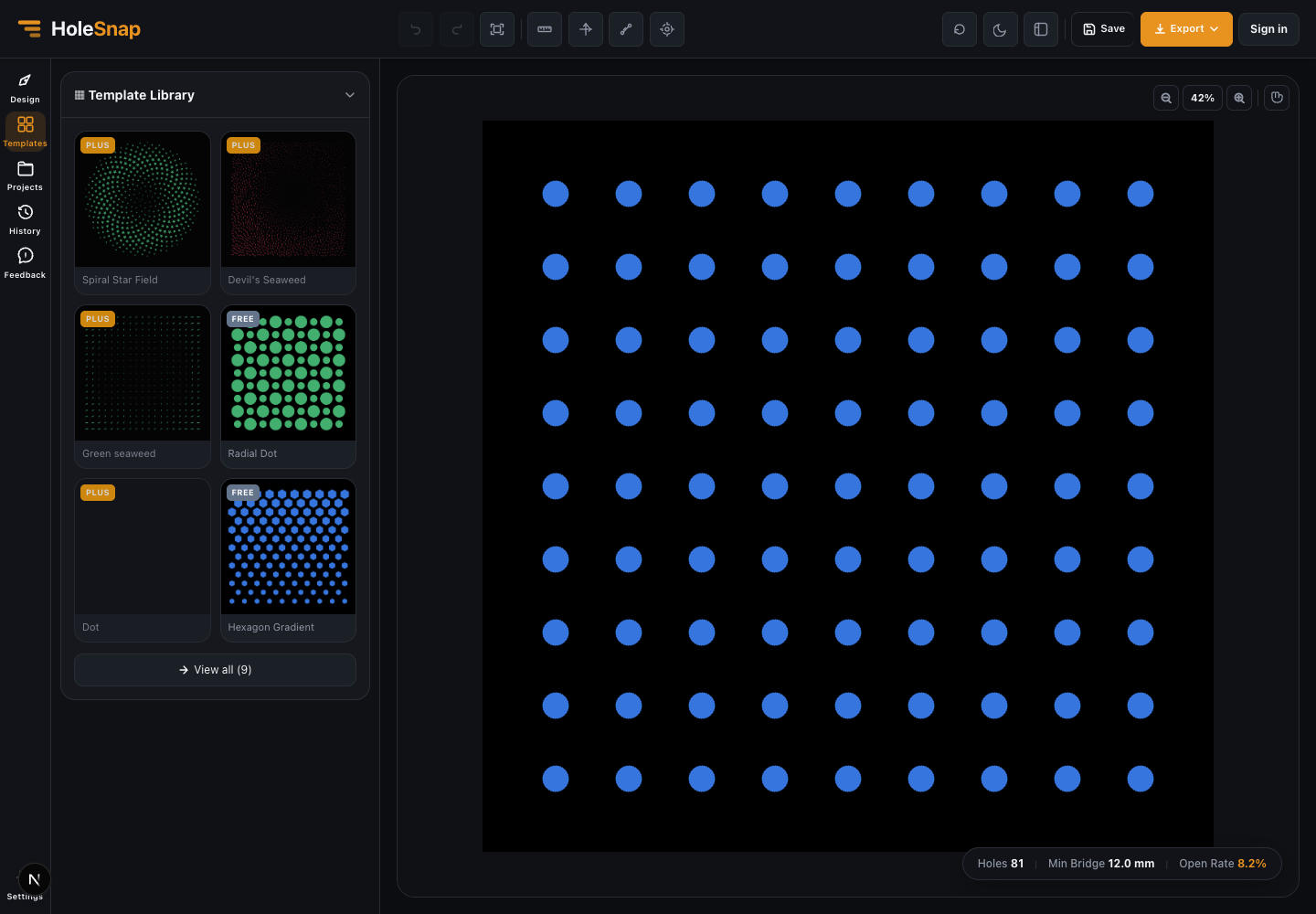
Task: Zoom out the canvas
Action: pos(1166,98)
